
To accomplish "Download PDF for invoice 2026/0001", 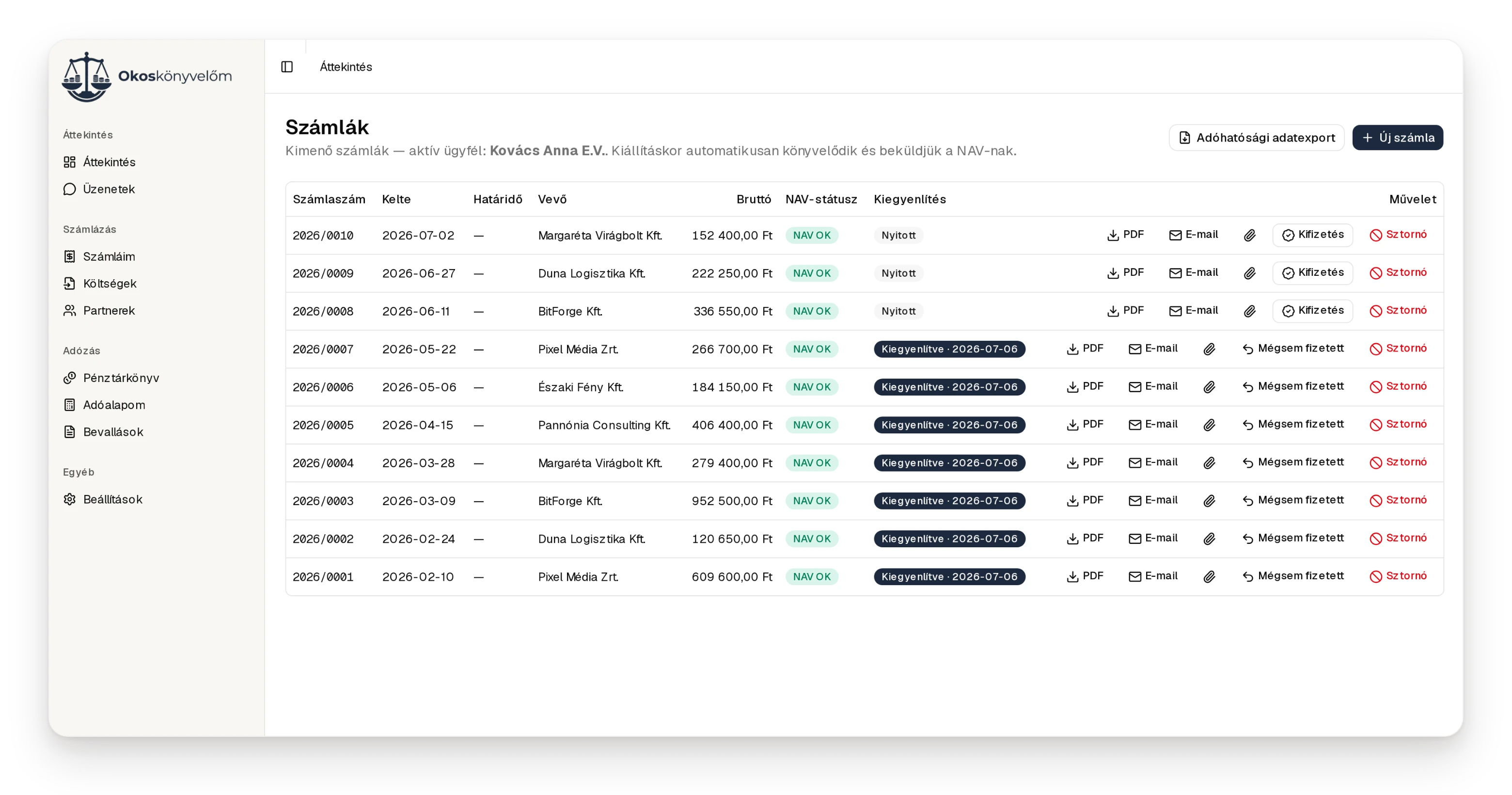I will pos(1085,576).
